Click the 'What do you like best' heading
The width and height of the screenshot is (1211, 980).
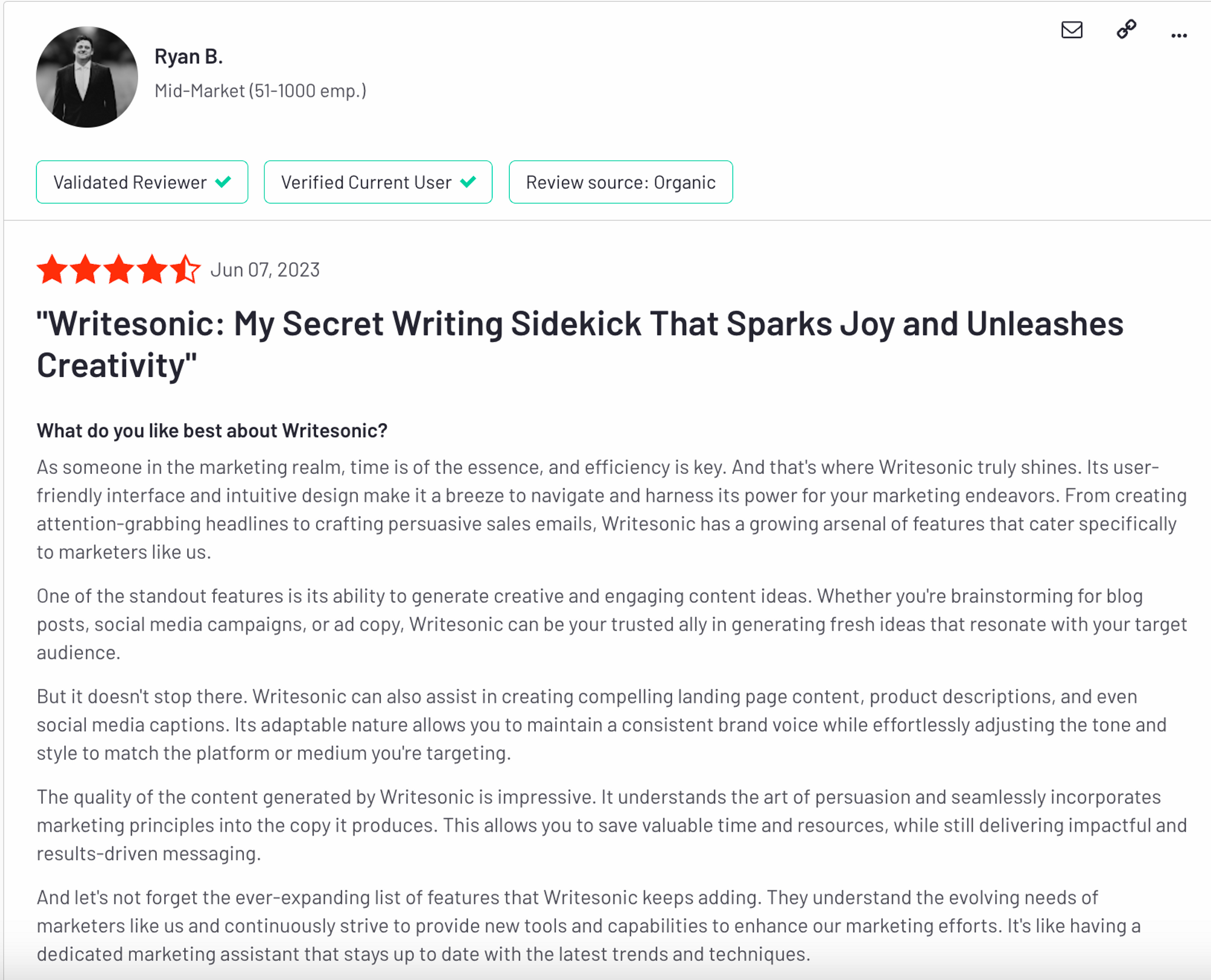tap(212, 430)
